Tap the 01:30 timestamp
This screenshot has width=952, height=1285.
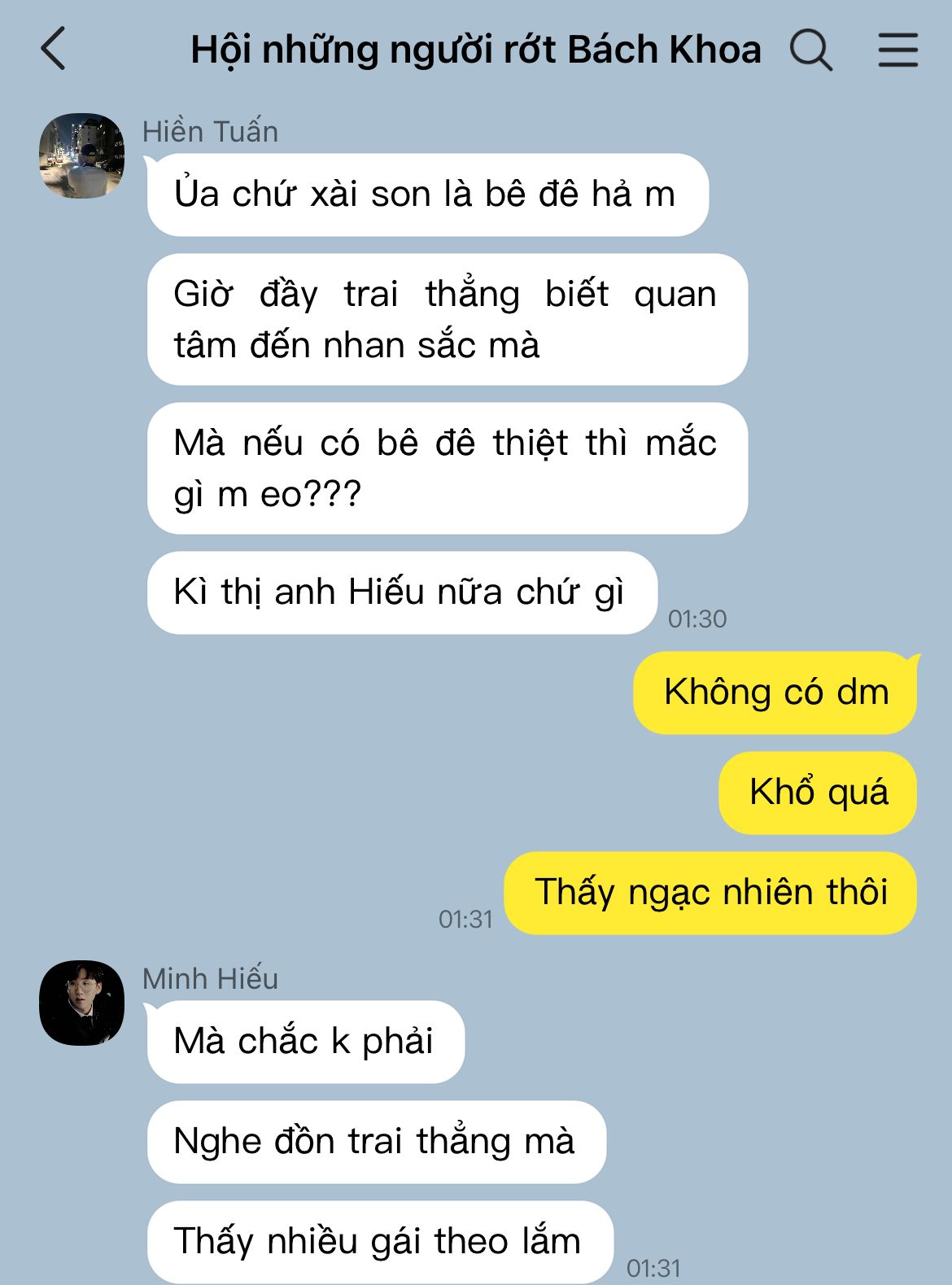pos(697,619)
